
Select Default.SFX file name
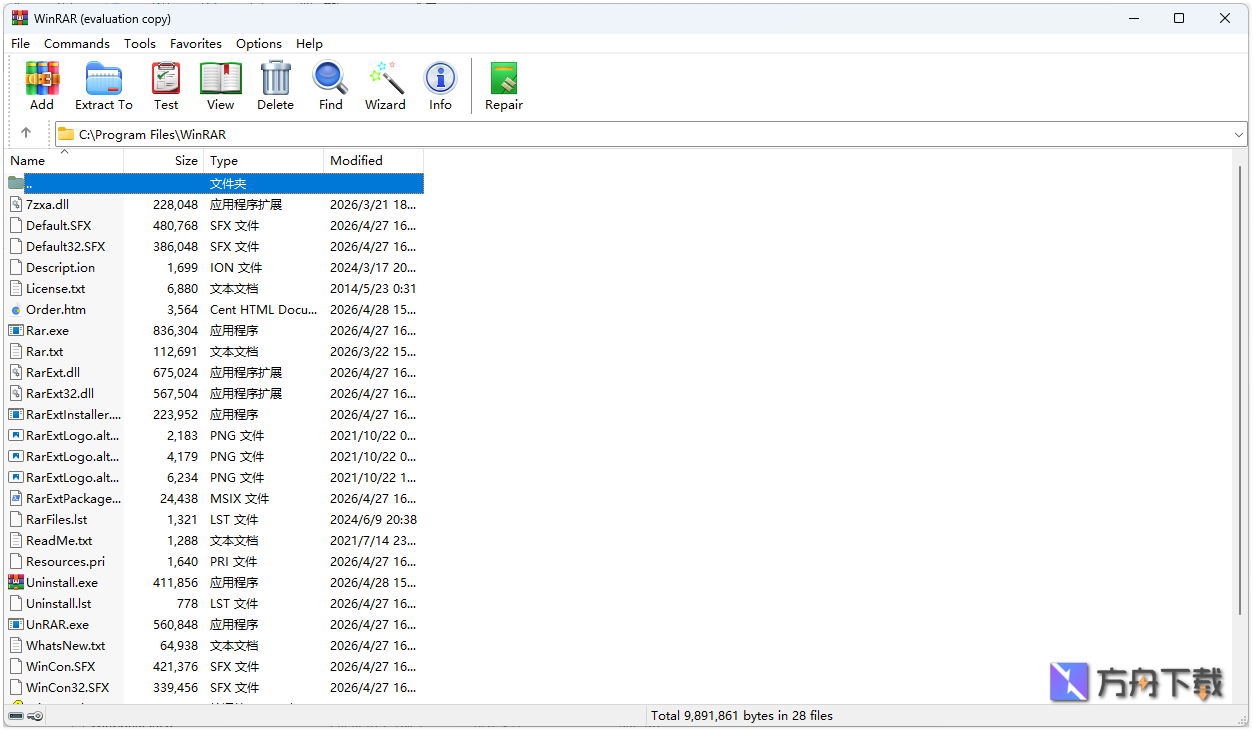[58, 225]
